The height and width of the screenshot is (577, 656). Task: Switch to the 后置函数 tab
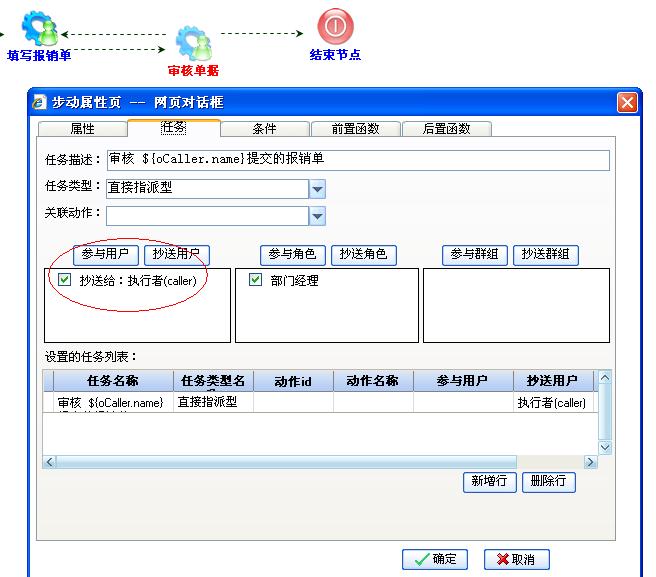coord(447,129)
